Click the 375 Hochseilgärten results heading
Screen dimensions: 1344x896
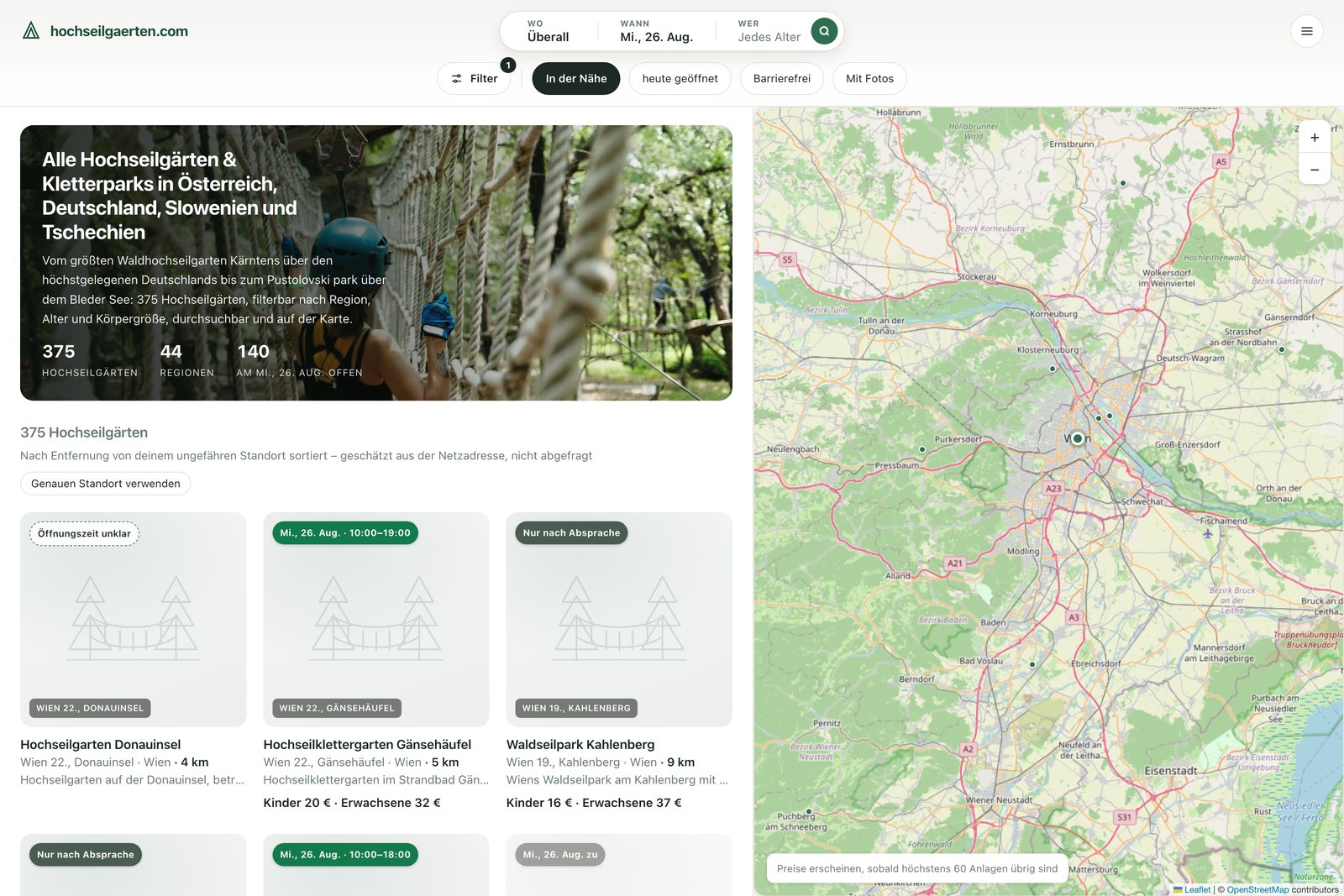(x=84, y=432)
